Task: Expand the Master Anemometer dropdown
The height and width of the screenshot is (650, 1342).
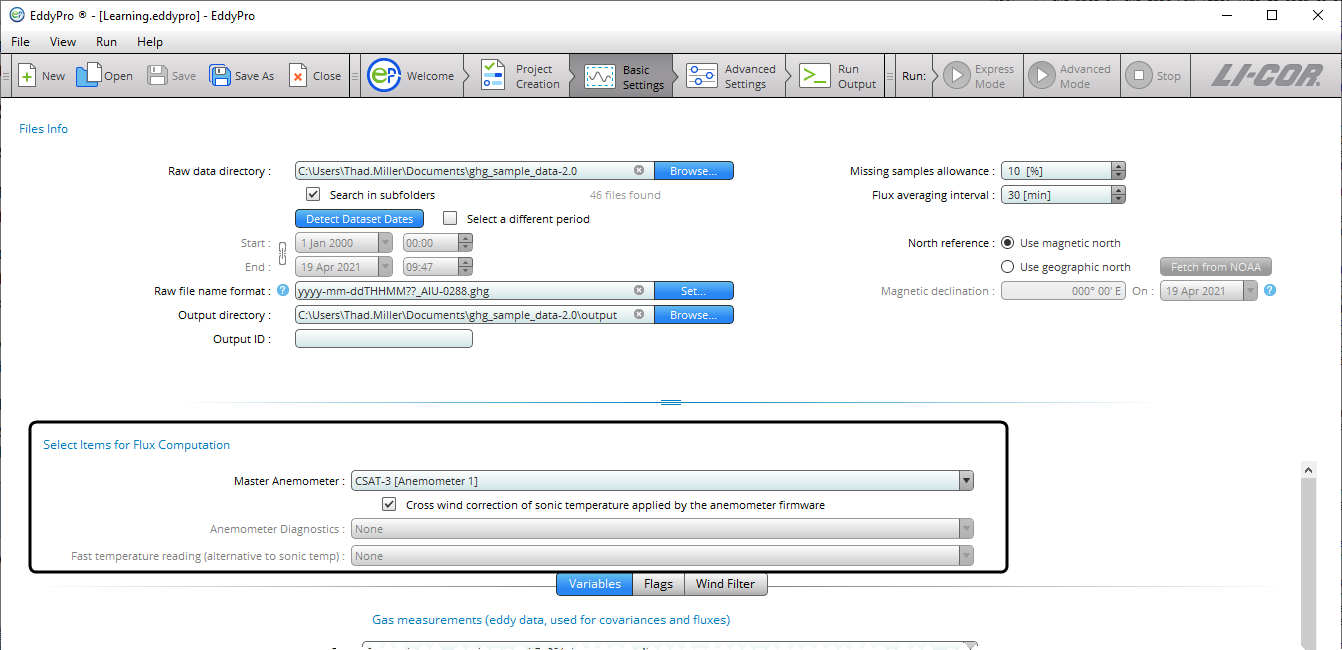Action: (966, 481)
